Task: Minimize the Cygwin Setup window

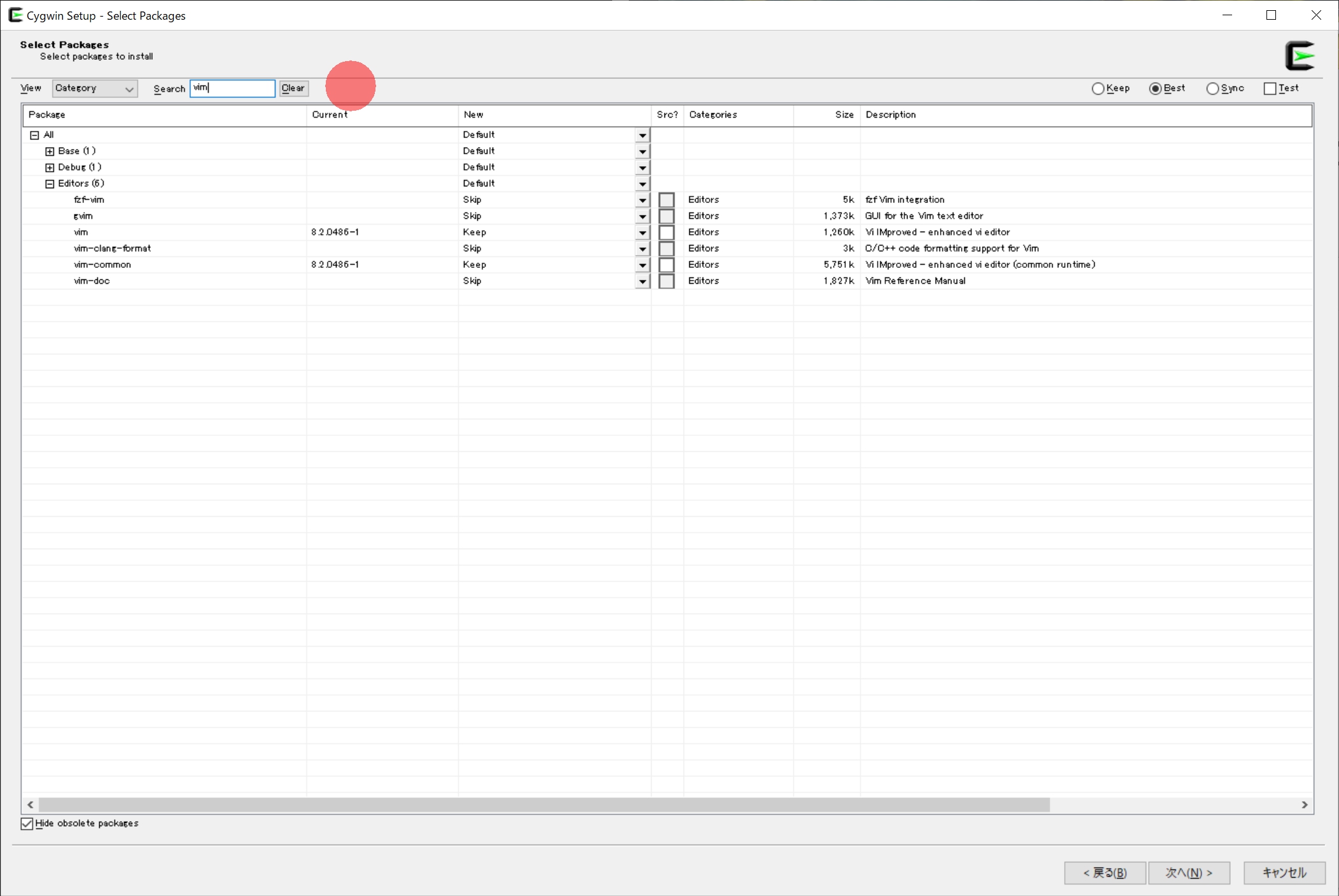Action: pos(1227,15)
